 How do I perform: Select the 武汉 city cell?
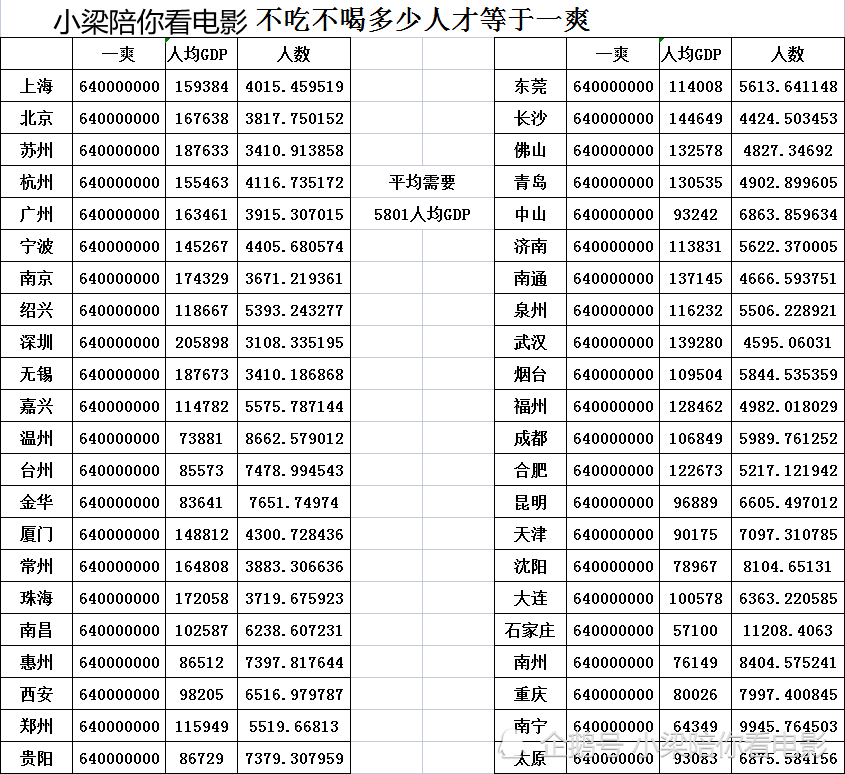click(530, 342)
